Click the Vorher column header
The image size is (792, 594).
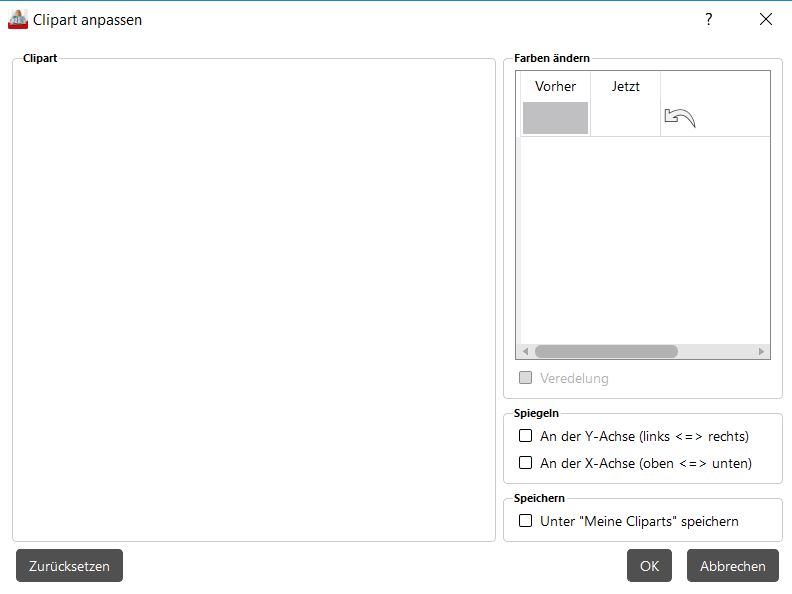point(555,86)
